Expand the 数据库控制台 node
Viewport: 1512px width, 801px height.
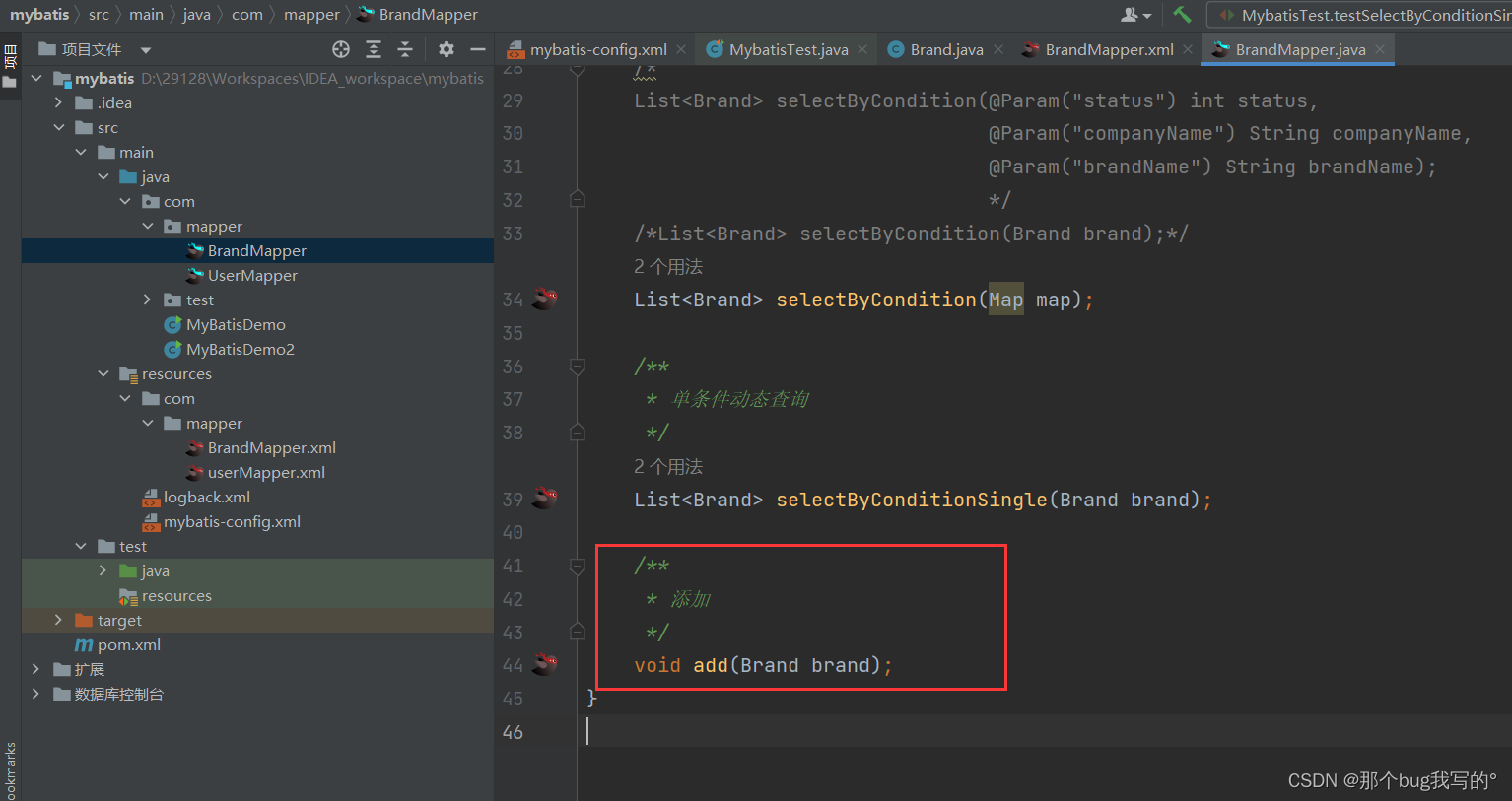[x=36, y=694]
